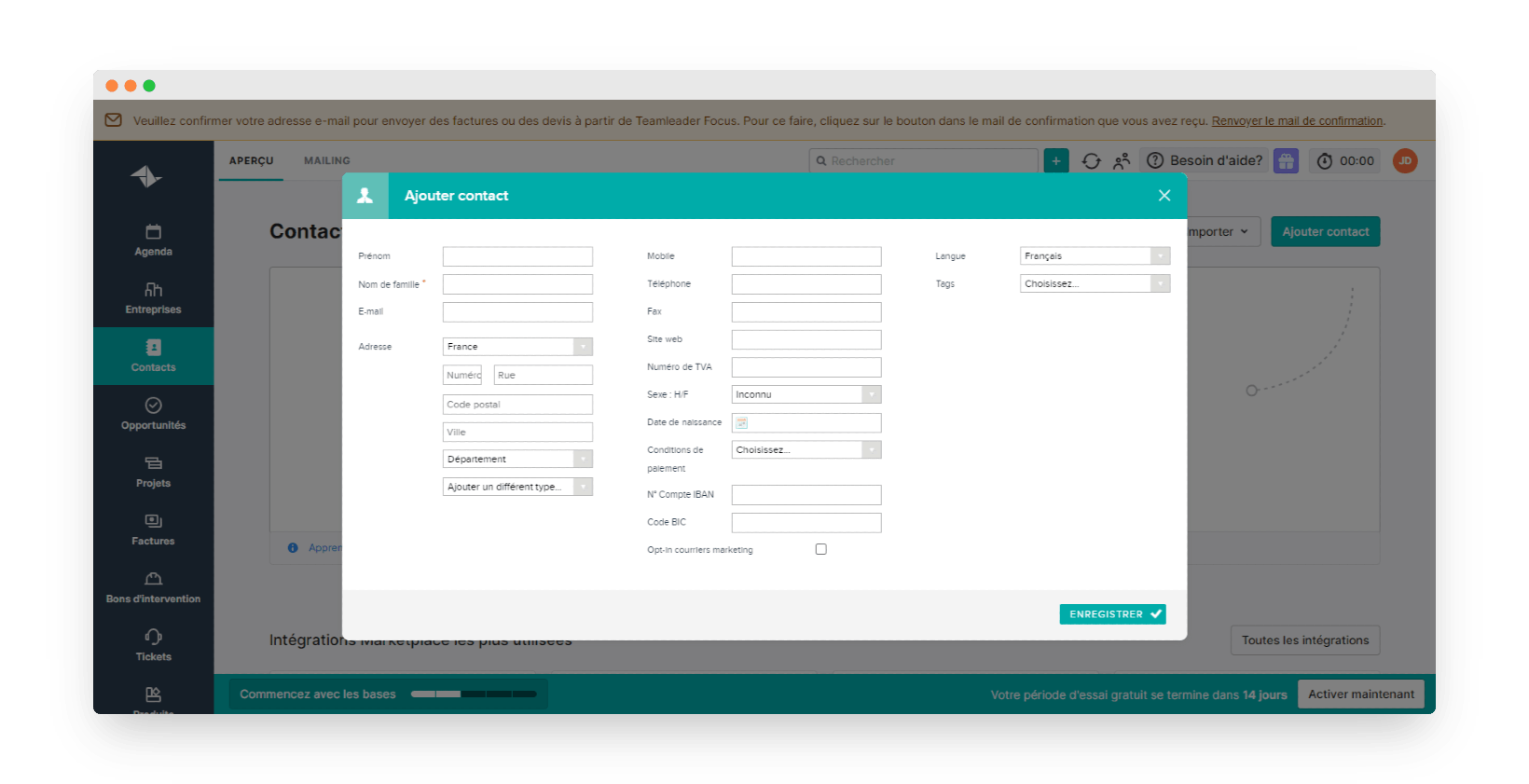1529x784 pixels.
Task: Click the background Ajouter contact button
Action: pos(1326,231)
